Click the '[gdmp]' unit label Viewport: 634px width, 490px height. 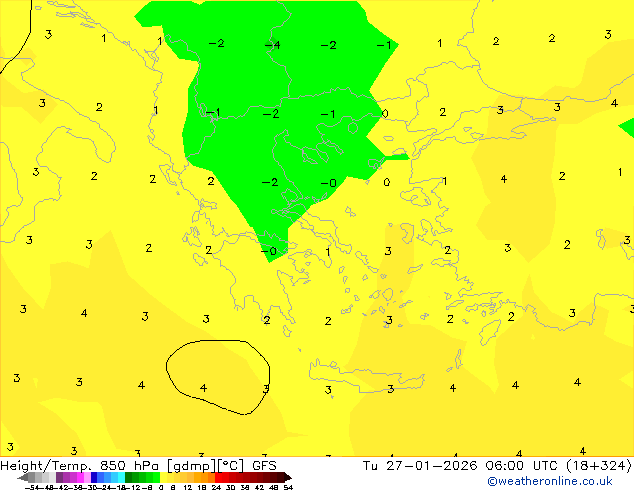click(192, 466)
